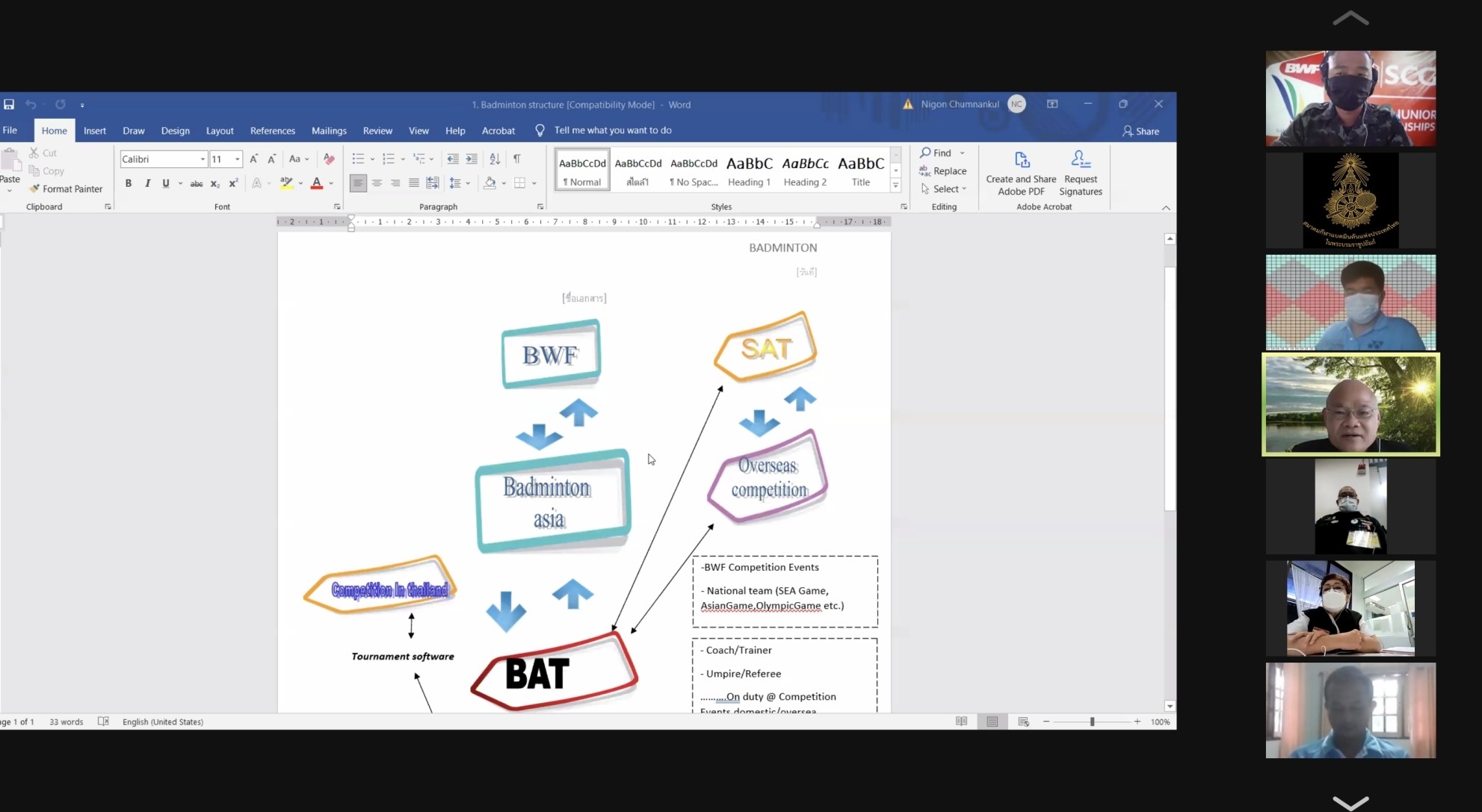Toggle Subscript formatting
1482x812 pixels.
(215, 183)
